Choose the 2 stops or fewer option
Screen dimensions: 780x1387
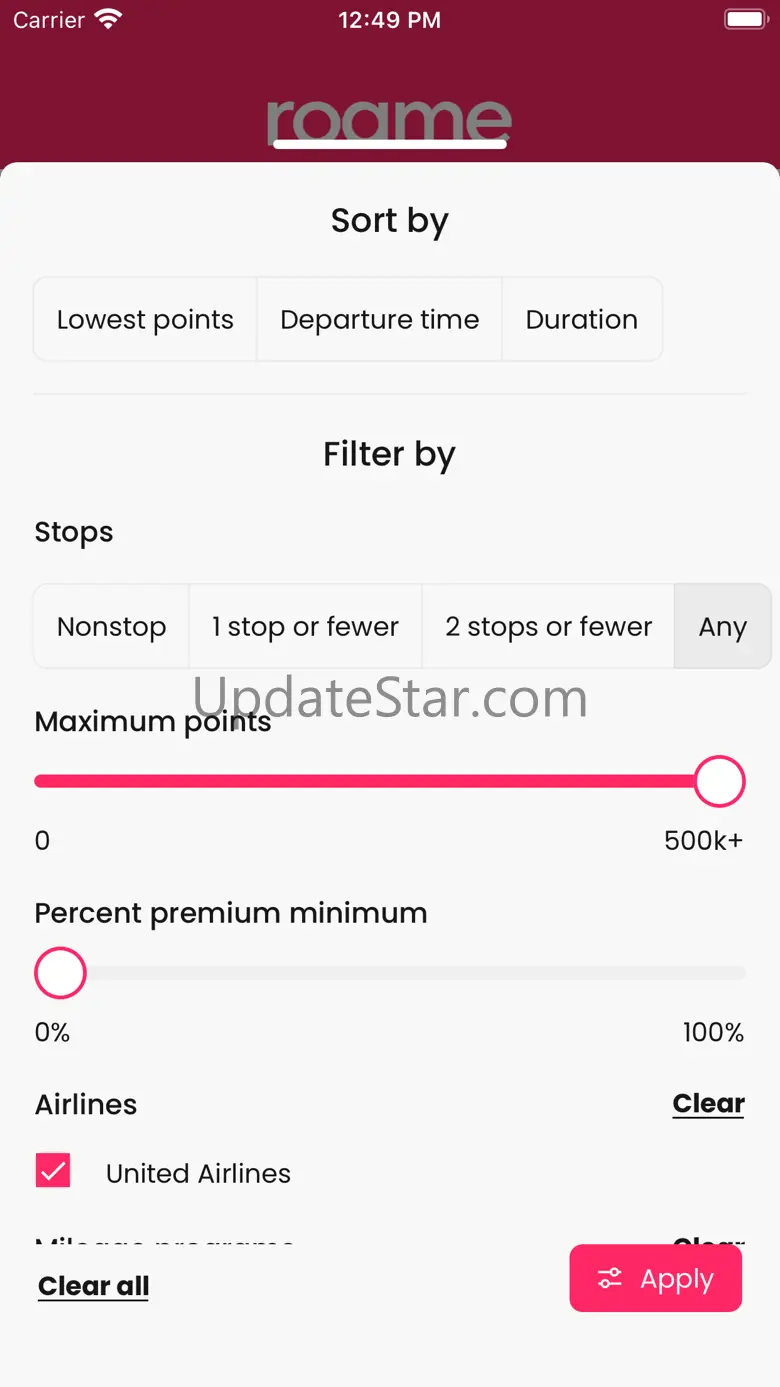pos(548,627)
